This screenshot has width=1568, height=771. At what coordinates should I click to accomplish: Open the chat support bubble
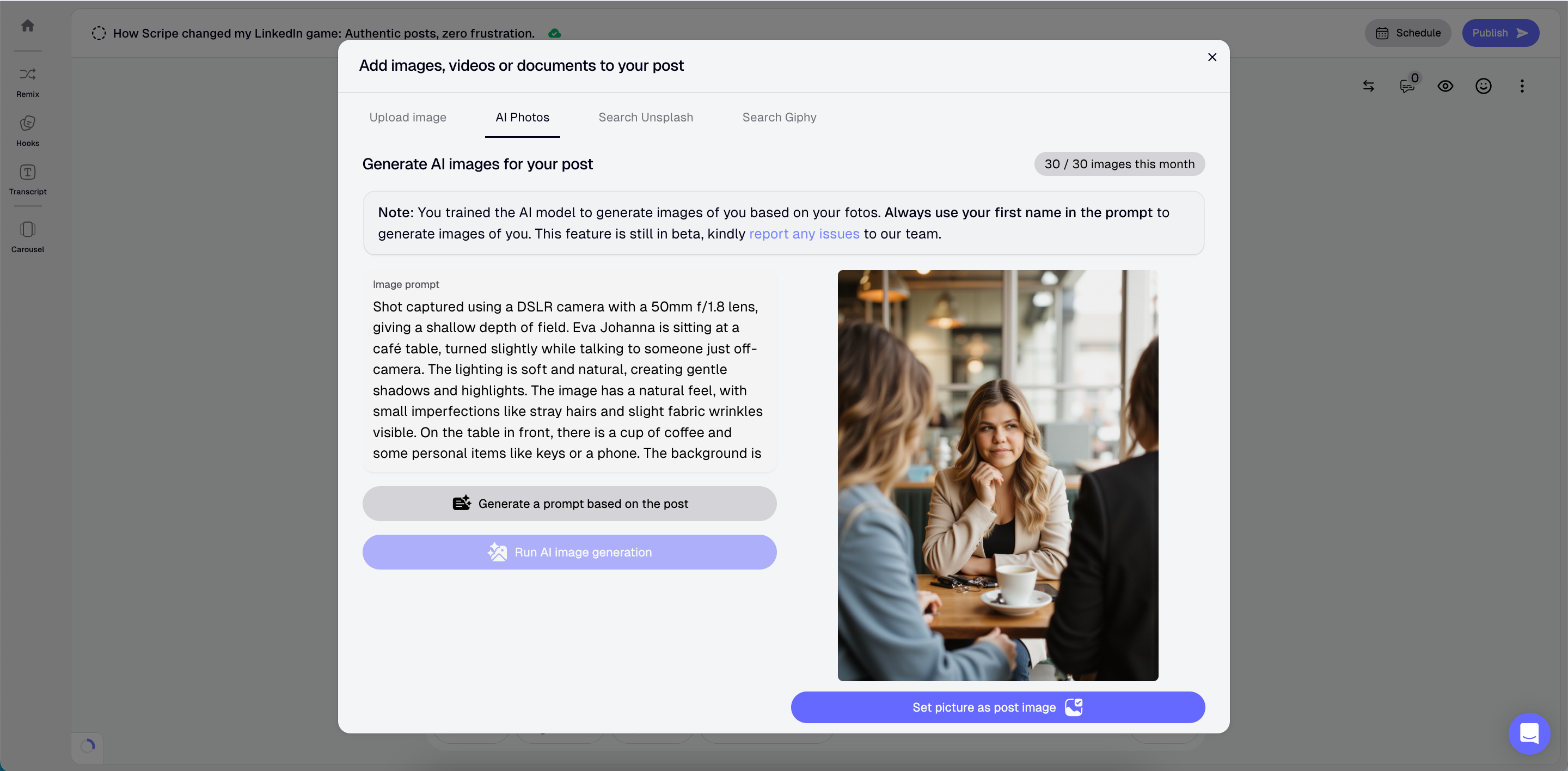1529,733
